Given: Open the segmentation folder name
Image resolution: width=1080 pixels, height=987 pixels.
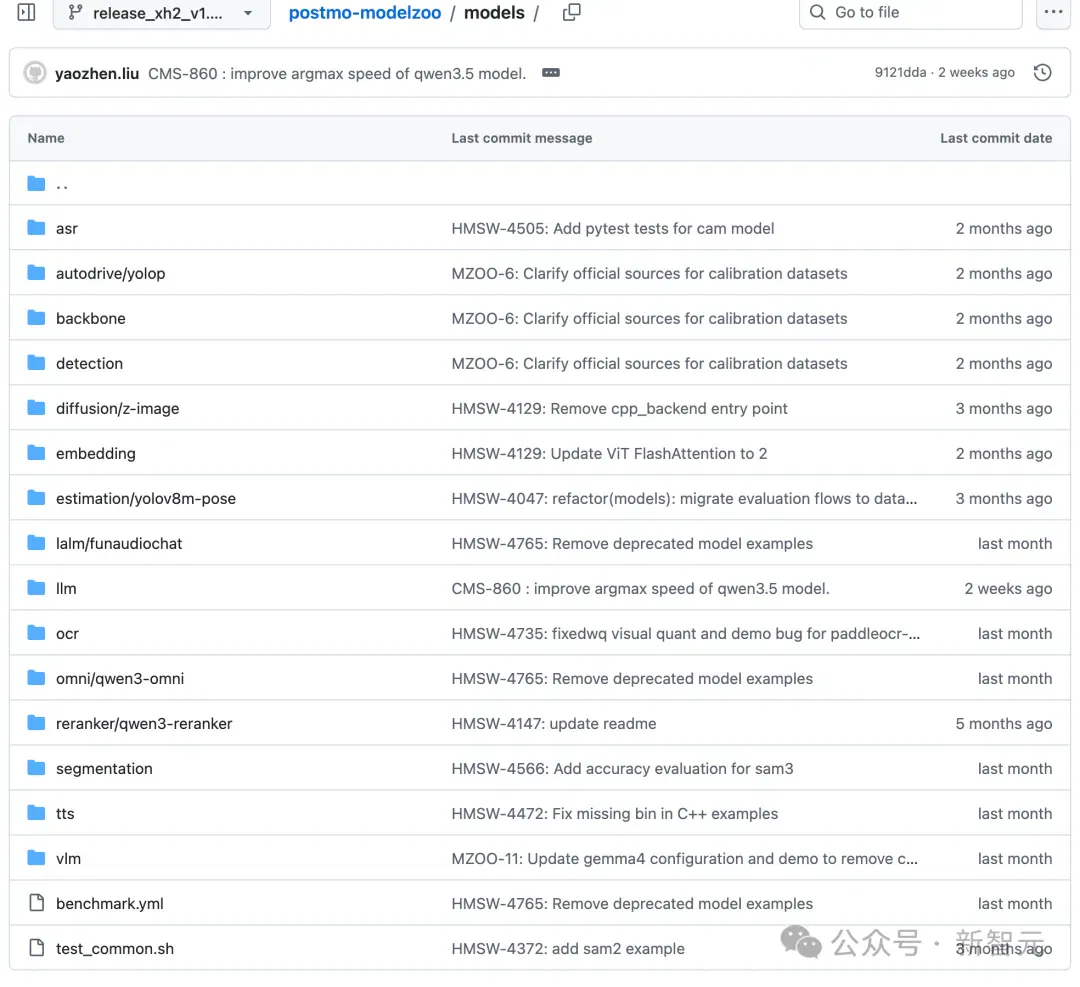Looking at the screenshot, I should [104, 769].
